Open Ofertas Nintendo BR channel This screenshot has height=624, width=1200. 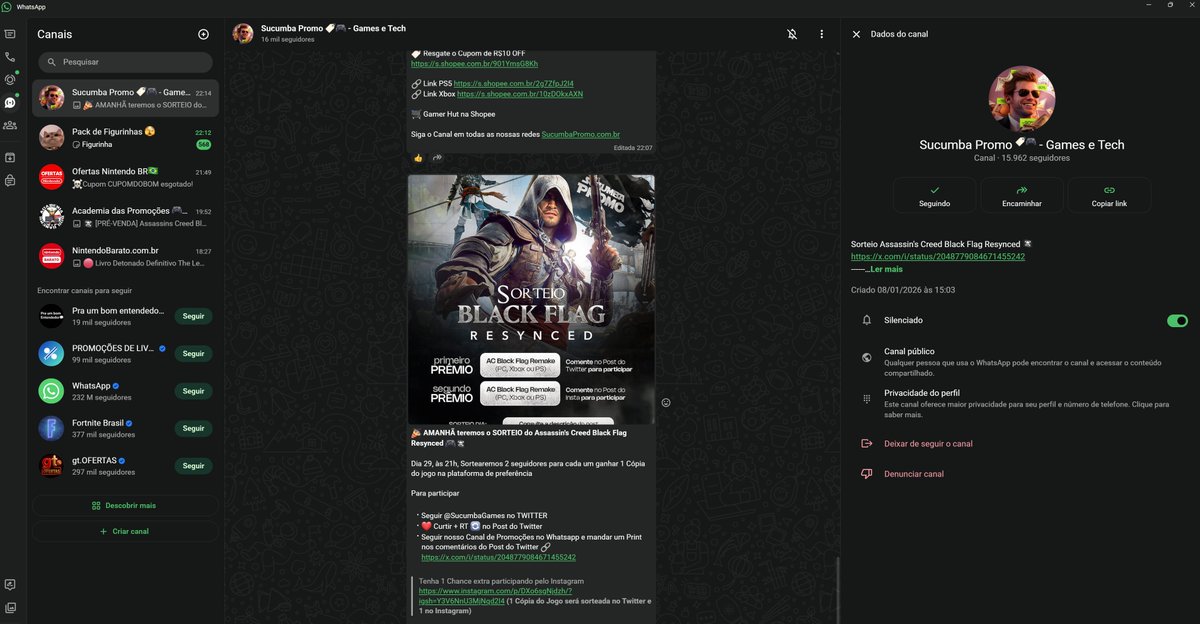pos(125,177)
